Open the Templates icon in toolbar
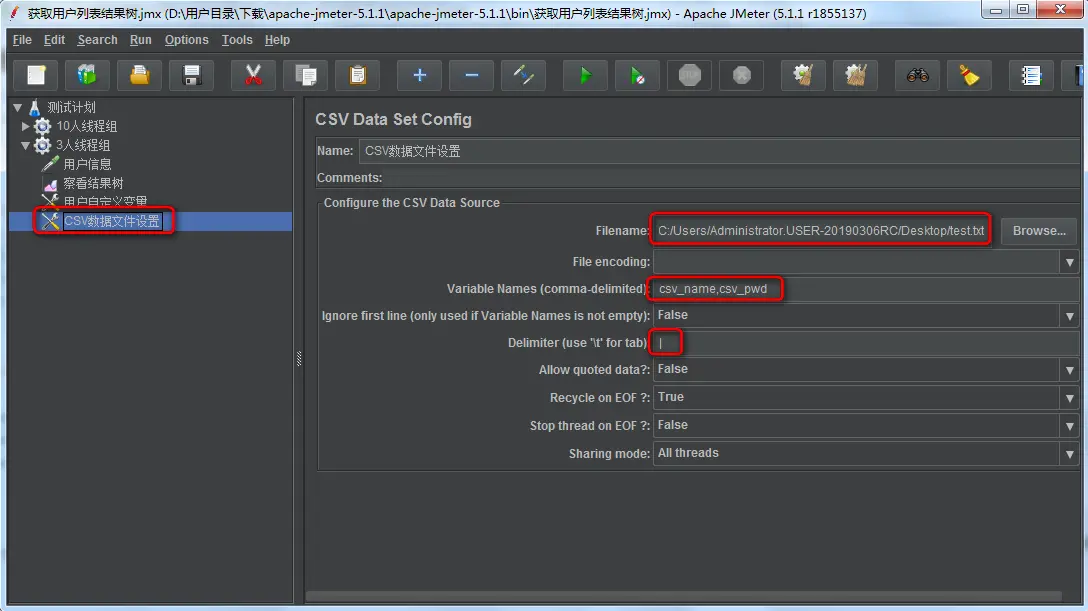Screen dimensions: 1088x611 [87, 75]
